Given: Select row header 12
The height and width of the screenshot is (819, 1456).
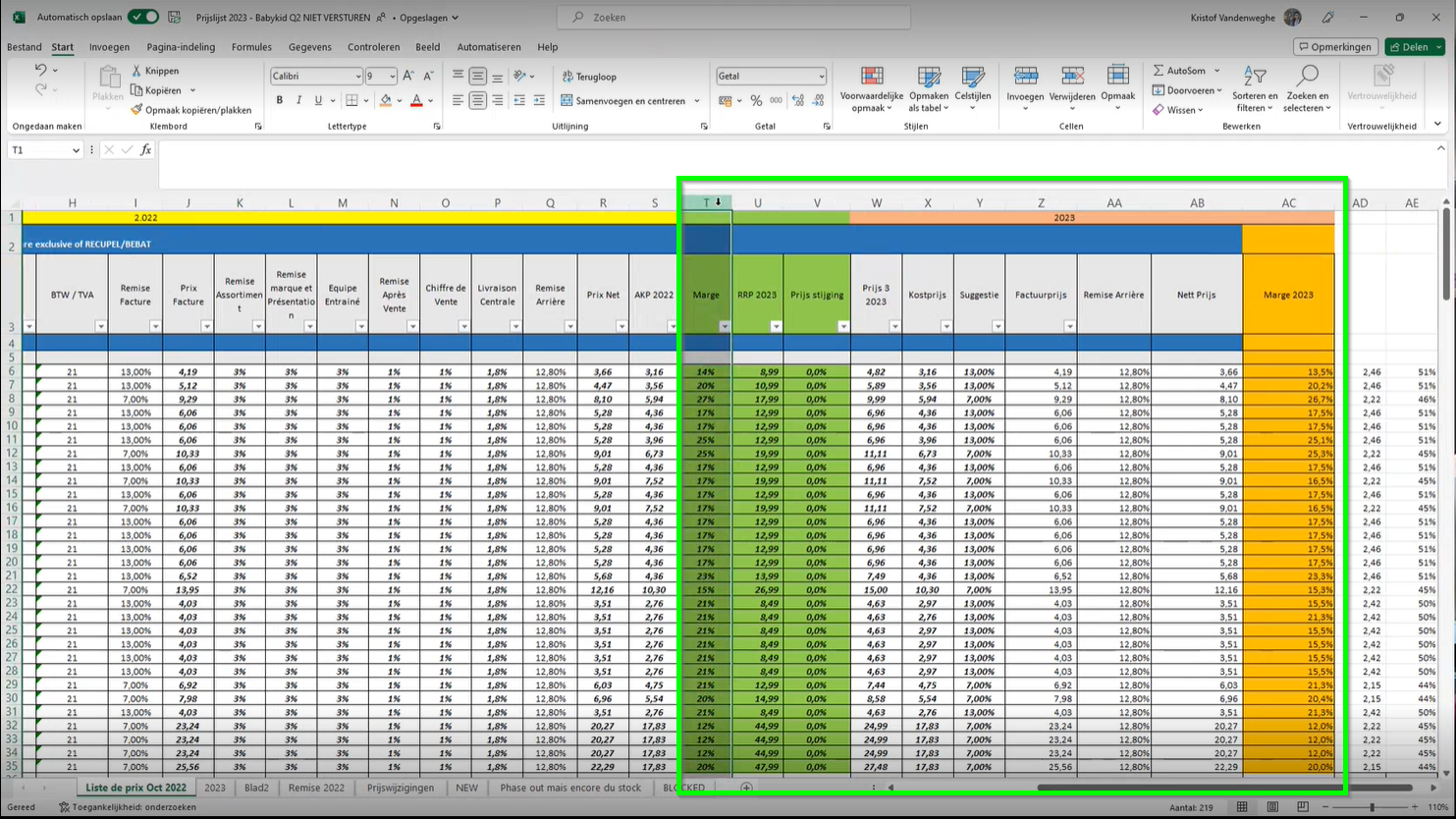Looking at the screenshot, I should pos(12,454).
